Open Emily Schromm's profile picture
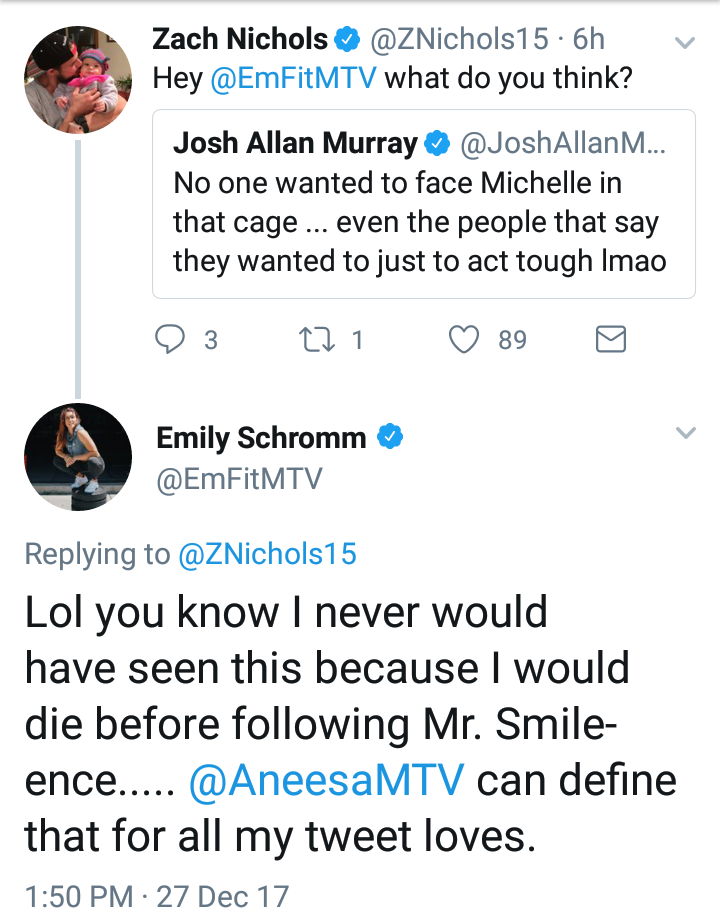Image resolution: width=720 pixels, height=923 pixels. coord(78,457)
